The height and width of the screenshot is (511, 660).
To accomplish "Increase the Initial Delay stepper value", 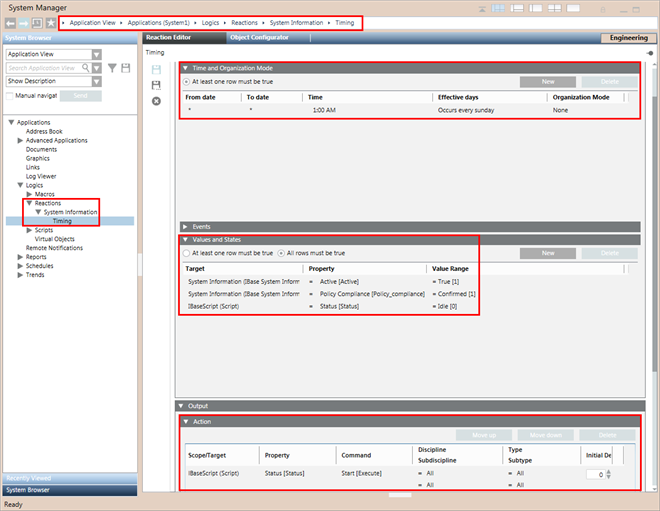I will [x=608, y=471].
